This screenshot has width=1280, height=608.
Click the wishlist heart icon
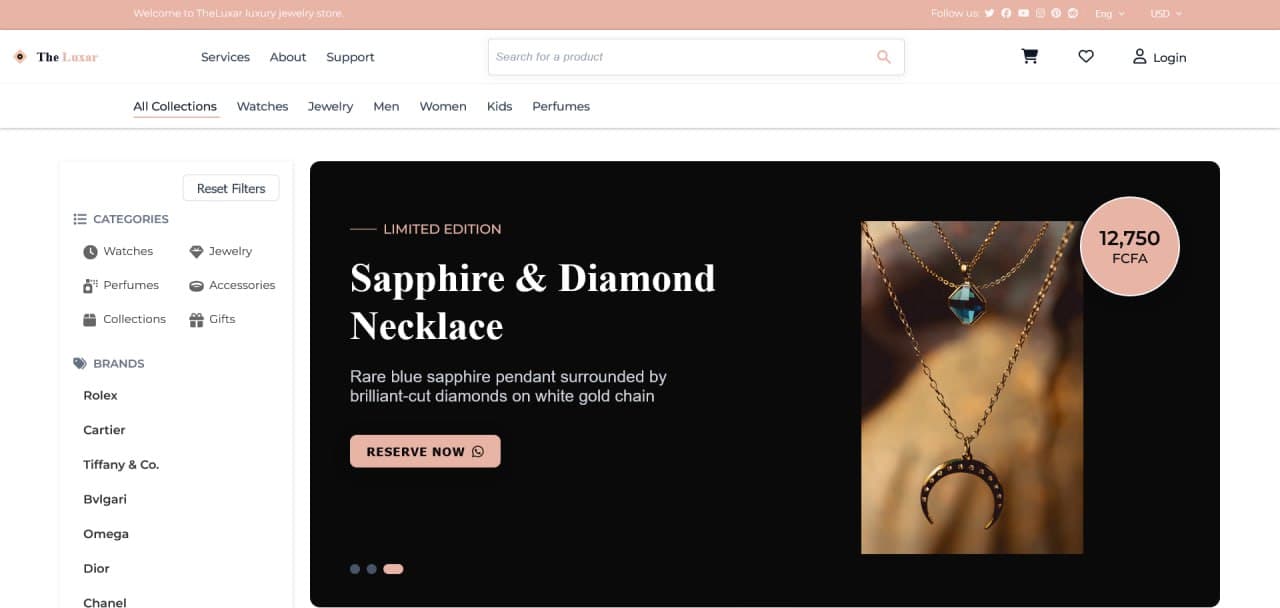pyautogui.click(x=1086, y=57)
